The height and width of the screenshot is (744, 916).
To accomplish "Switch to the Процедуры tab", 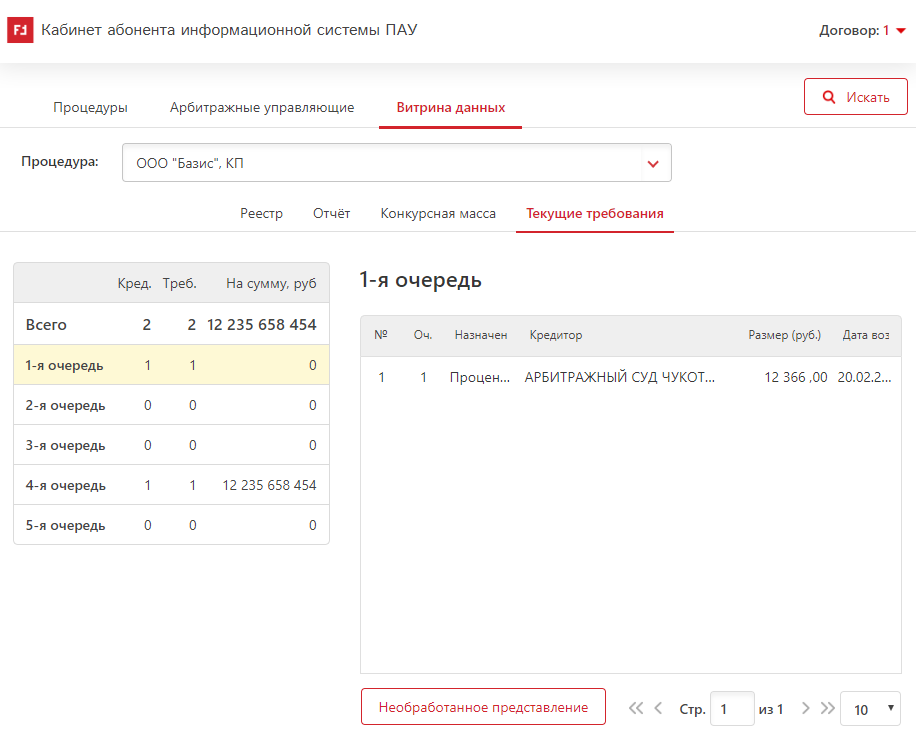I will tap(90, 108).
